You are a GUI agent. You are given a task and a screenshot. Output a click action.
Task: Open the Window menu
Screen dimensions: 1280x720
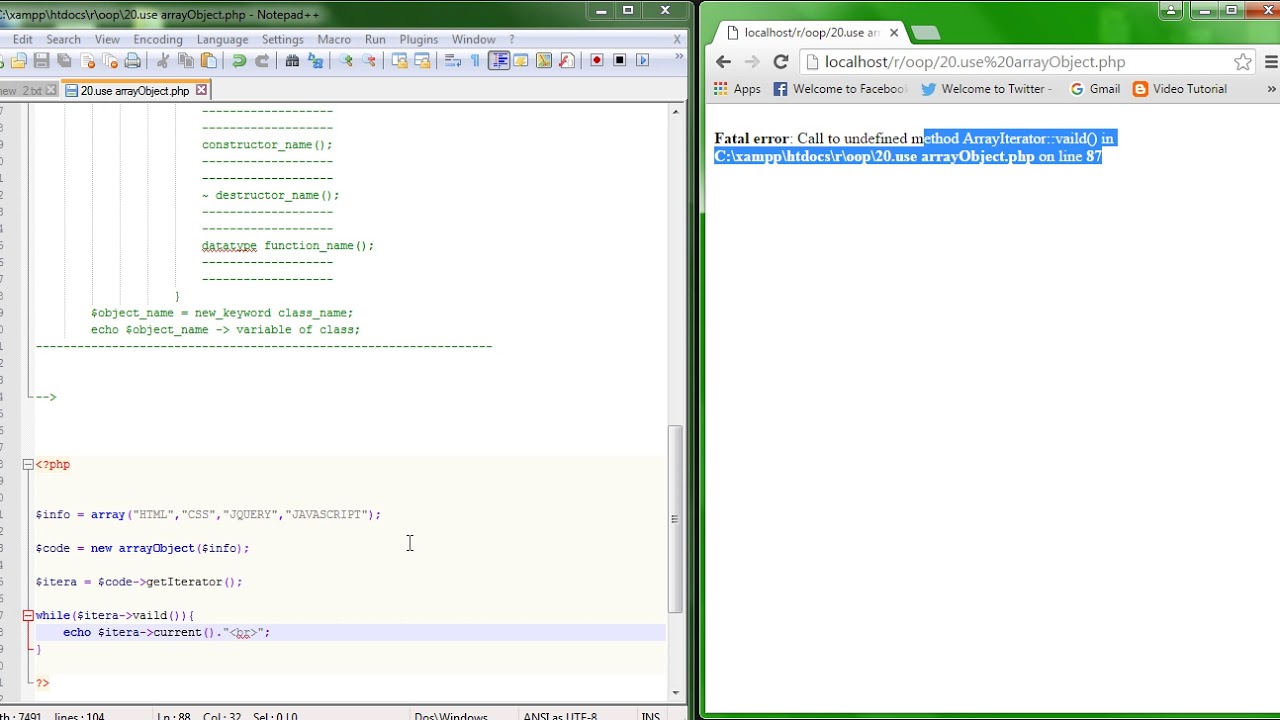(x=473, y=39)
